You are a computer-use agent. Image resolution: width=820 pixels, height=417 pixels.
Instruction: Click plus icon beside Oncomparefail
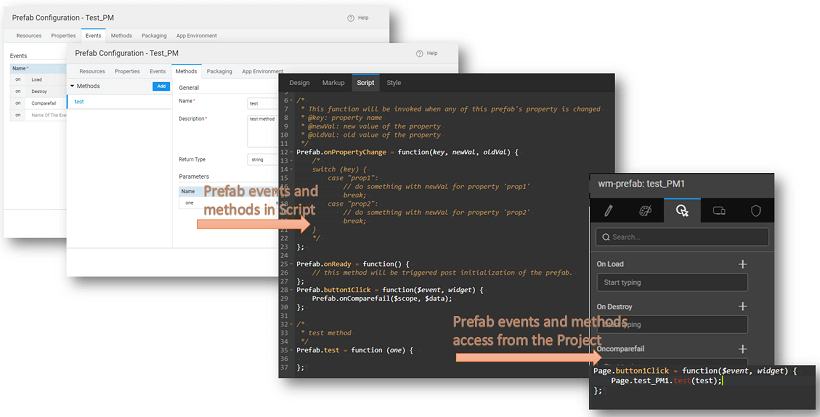(742, 348)
